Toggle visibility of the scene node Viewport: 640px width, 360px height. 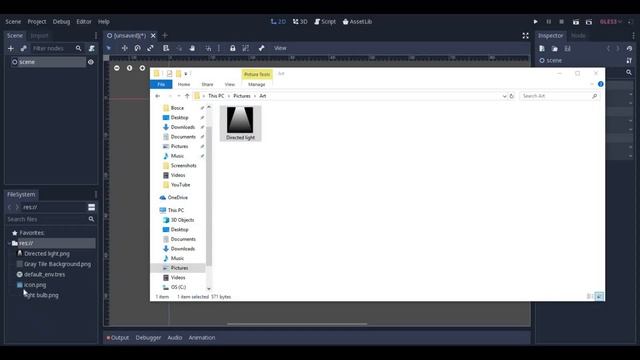pyautogui.click(x=91, y=62)
